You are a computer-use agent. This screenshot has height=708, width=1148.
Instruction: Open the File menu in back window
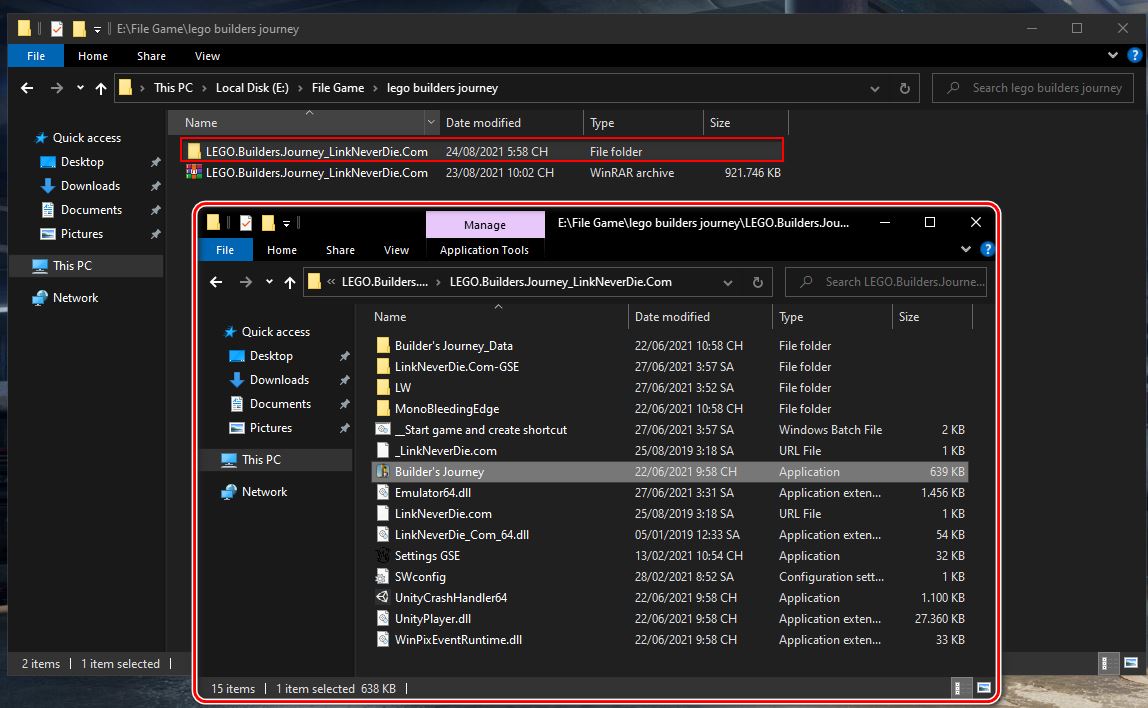pos(36,56)
